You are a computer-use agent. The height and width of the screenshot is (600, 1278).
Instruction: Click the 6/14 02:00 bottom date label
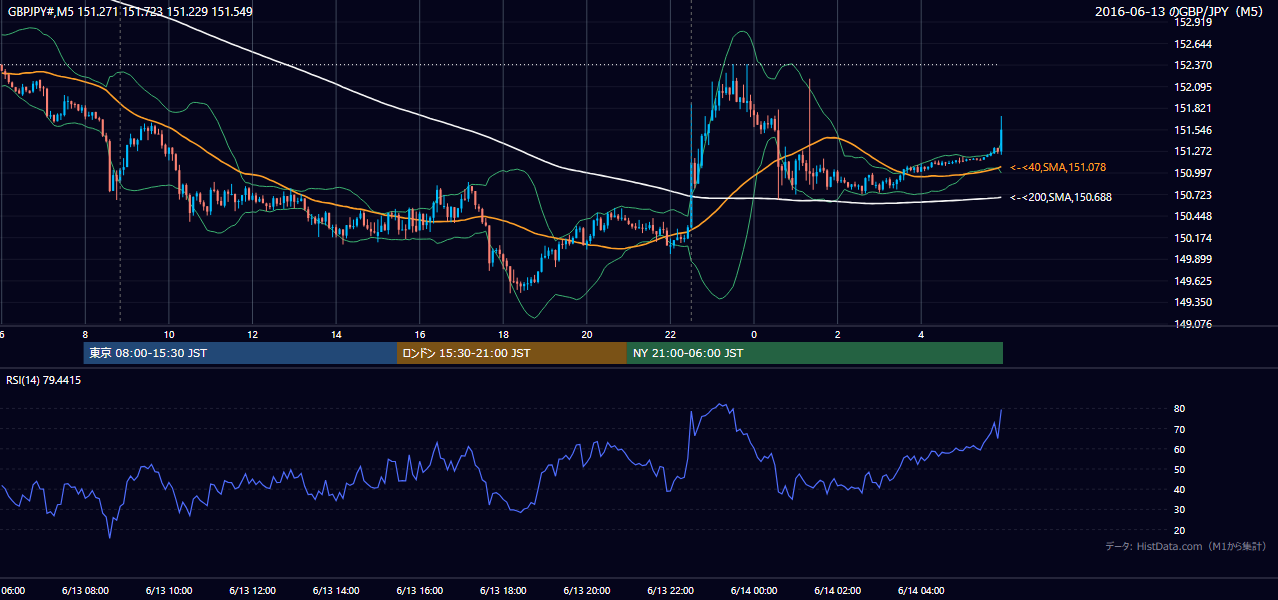pyautogui.click(x=837, y=590)
